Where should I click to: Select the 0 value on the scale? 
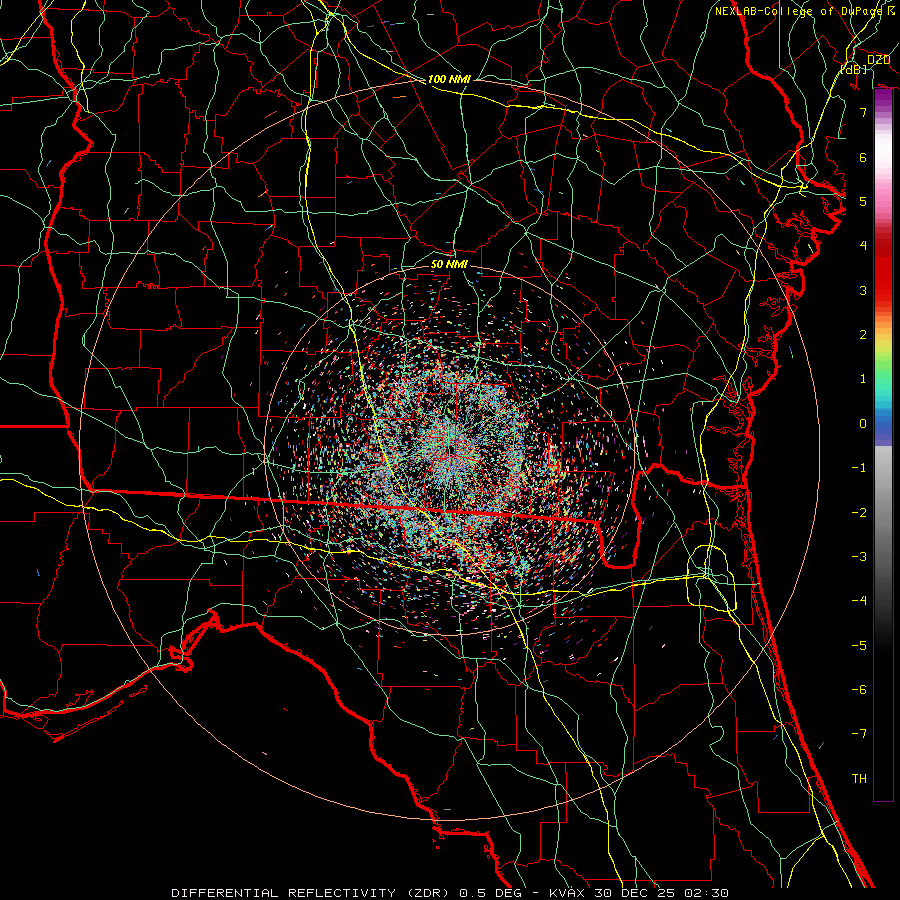(863, 424)
